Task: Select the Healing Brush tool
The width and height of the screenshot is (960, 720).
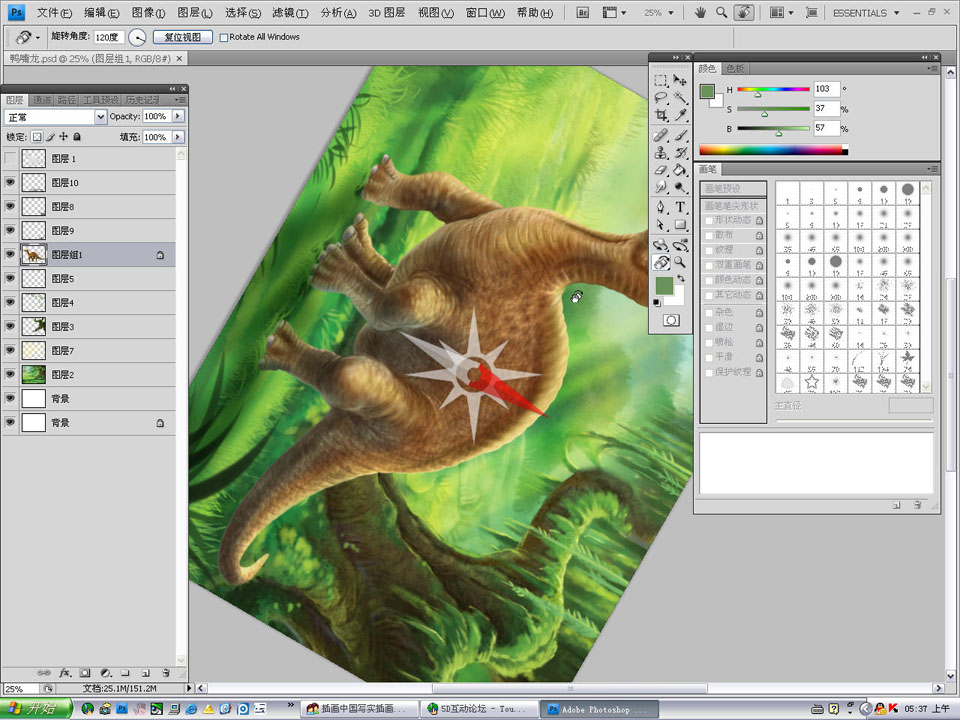Action: pyautogui.click(x=660, y=135)
